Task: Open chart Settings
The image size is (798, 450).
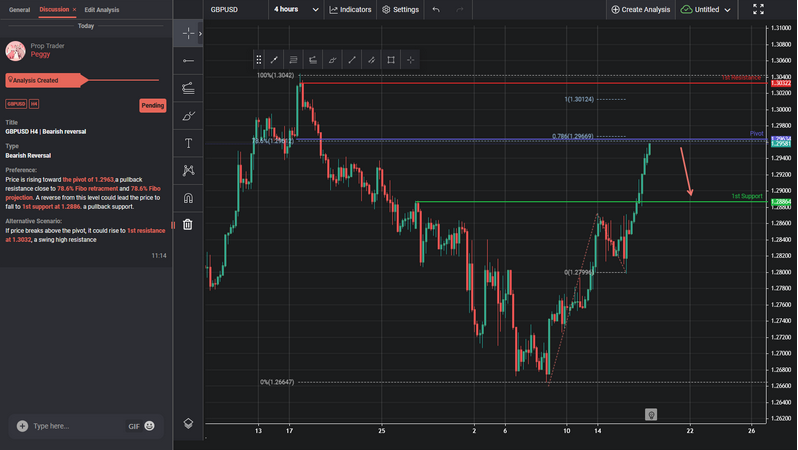Action: point(401,10)
